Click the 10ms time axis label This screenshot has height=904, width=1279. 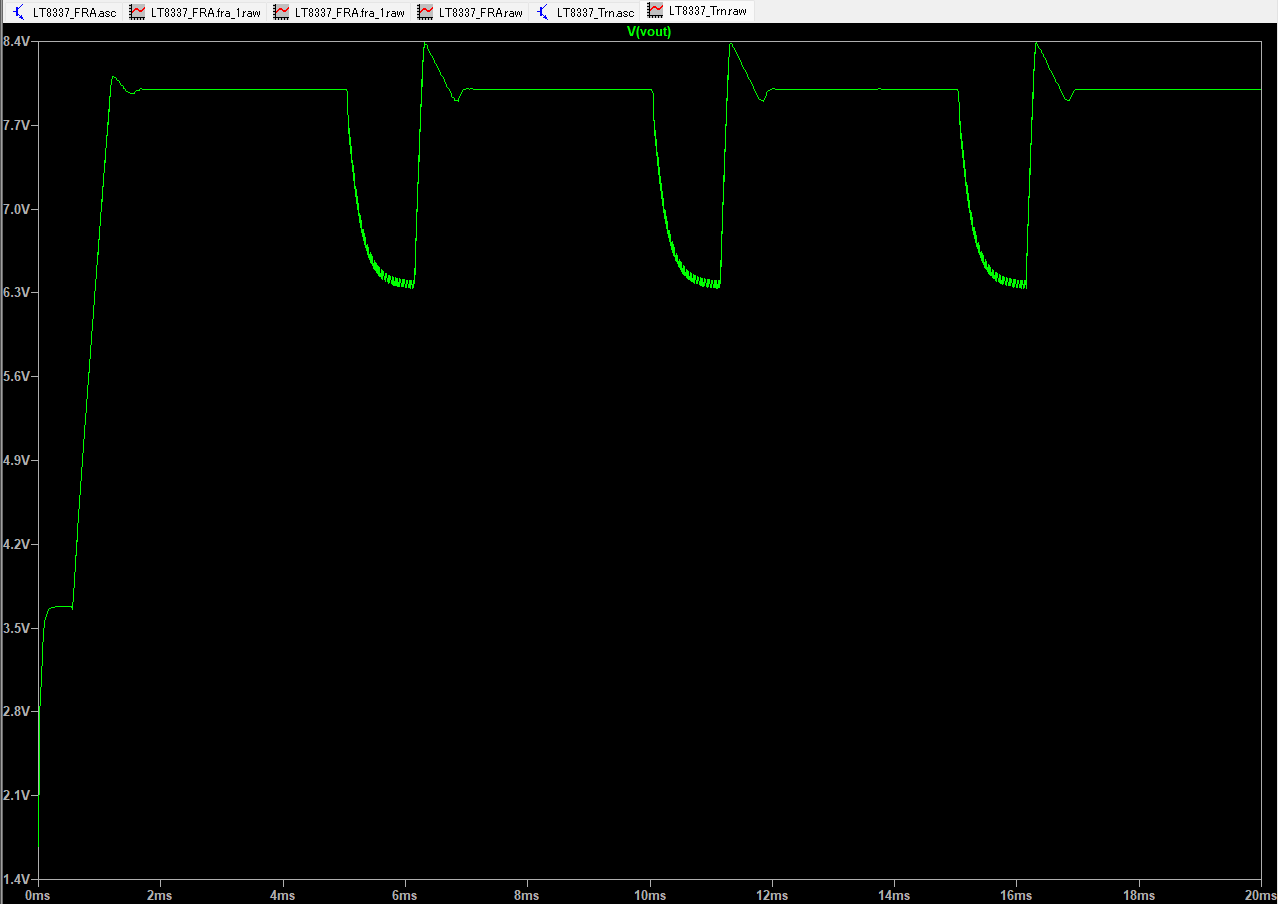pyautogui.click(x=650, y=895)
